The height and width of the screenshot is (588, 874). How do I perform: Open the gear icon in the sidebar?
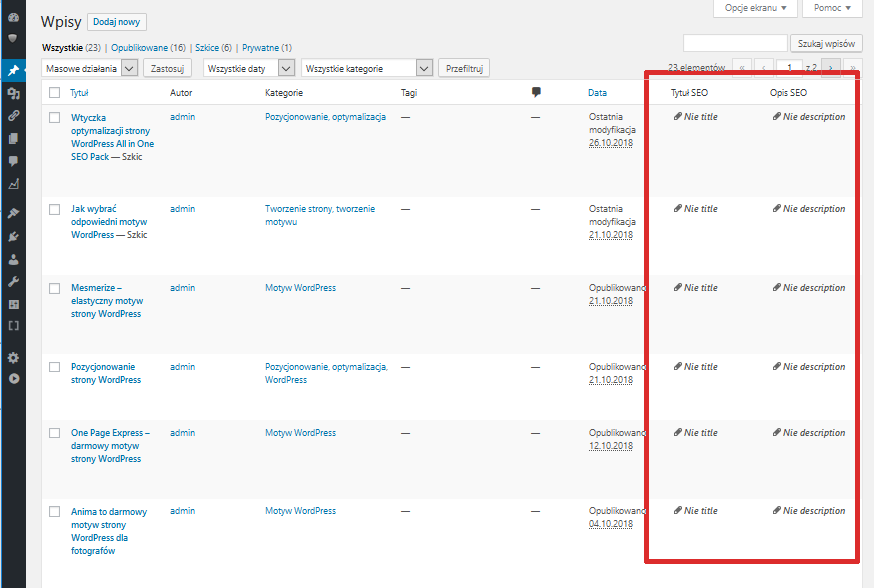click(x=13, y=357)
